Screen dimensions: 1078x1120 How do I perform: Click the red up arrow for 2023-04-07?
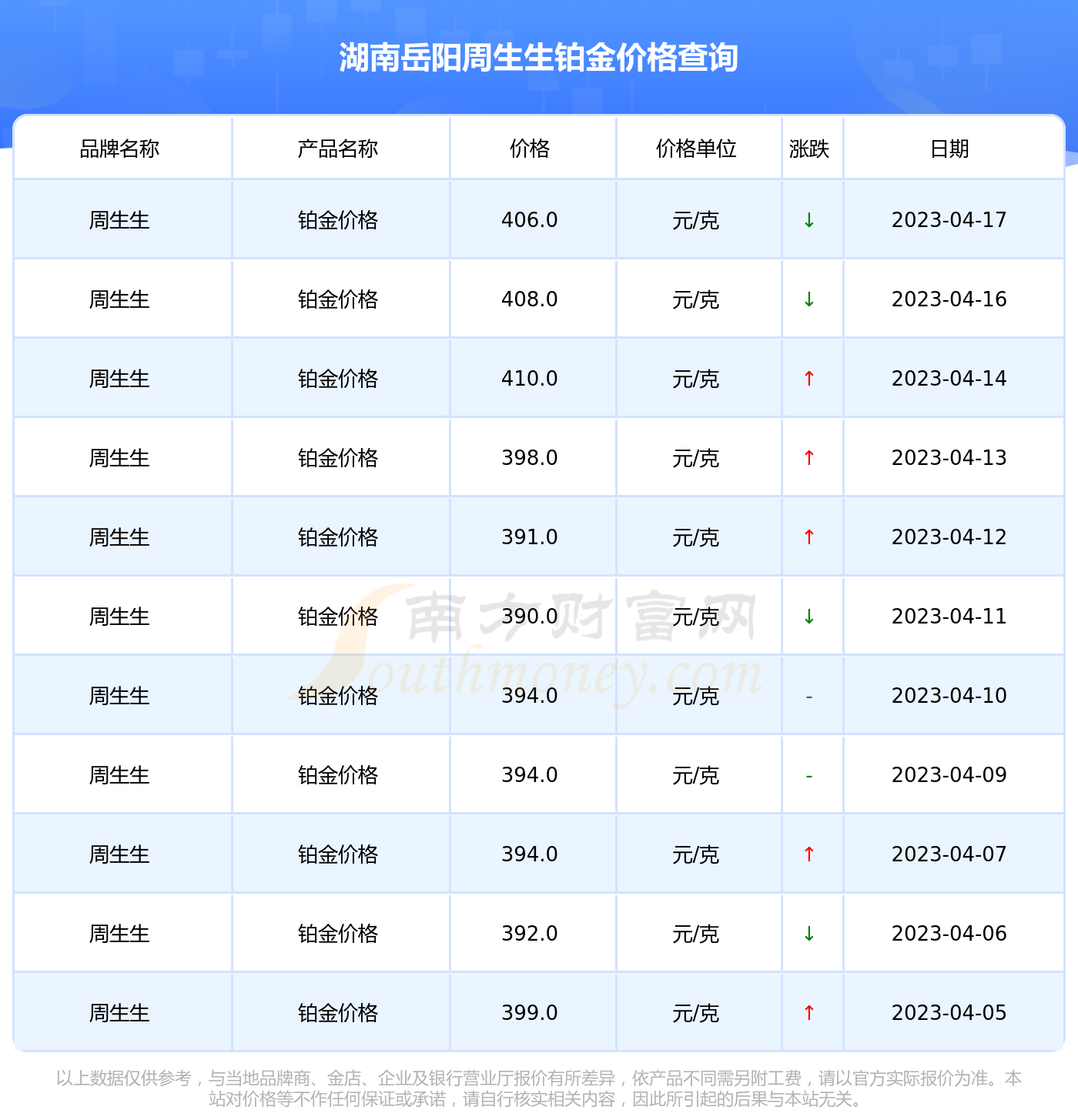(809, 854)
